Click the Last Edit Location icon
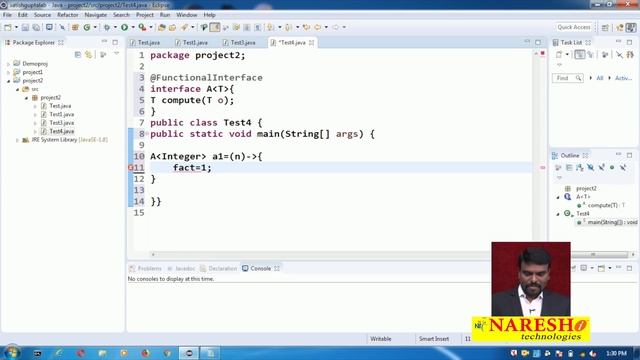The height and width of the screenshot is (360, 640). point(307,27)
